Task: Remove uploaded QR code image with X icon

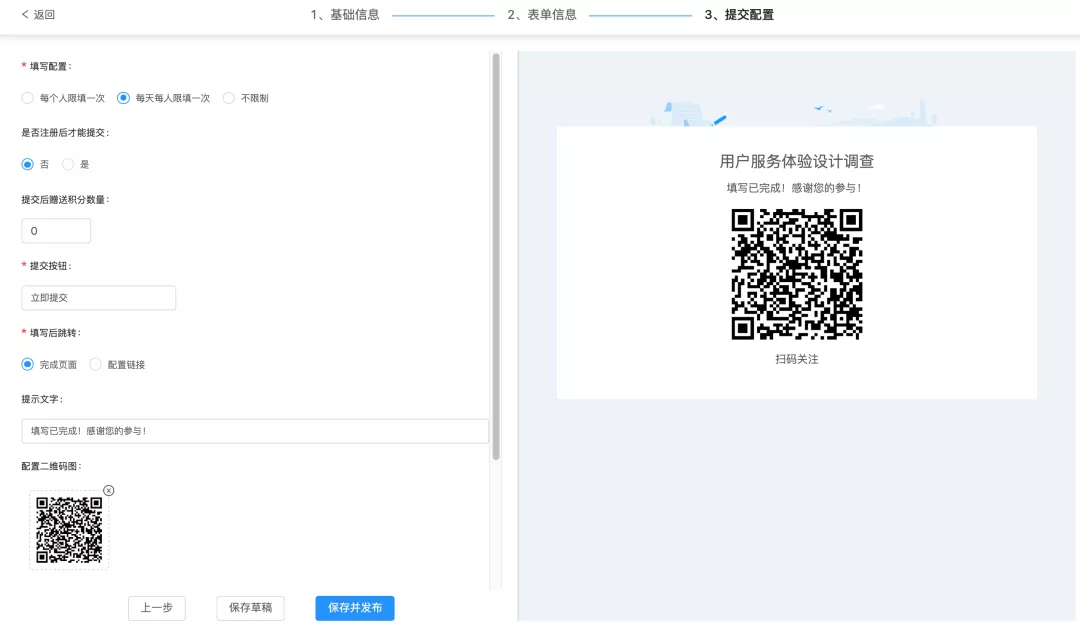Action: [x=109, y=490]
